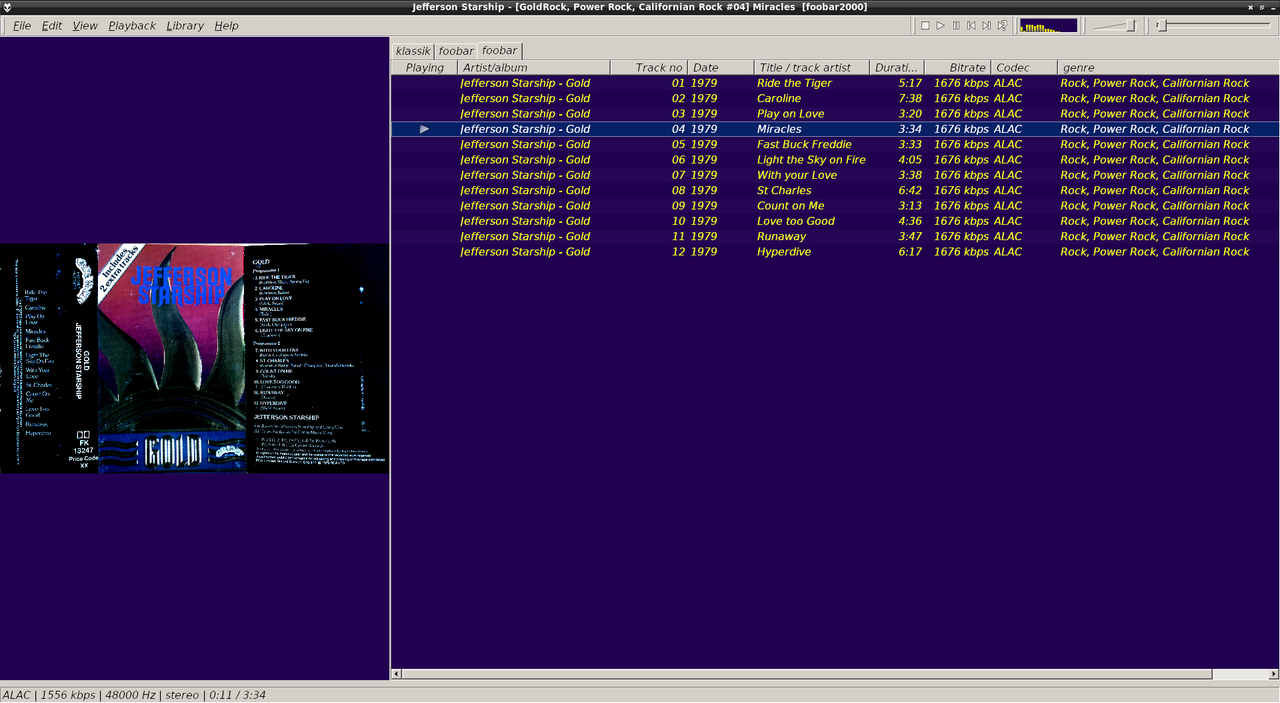Sort by Date column header
The image size is (1280, 703).
721,67
